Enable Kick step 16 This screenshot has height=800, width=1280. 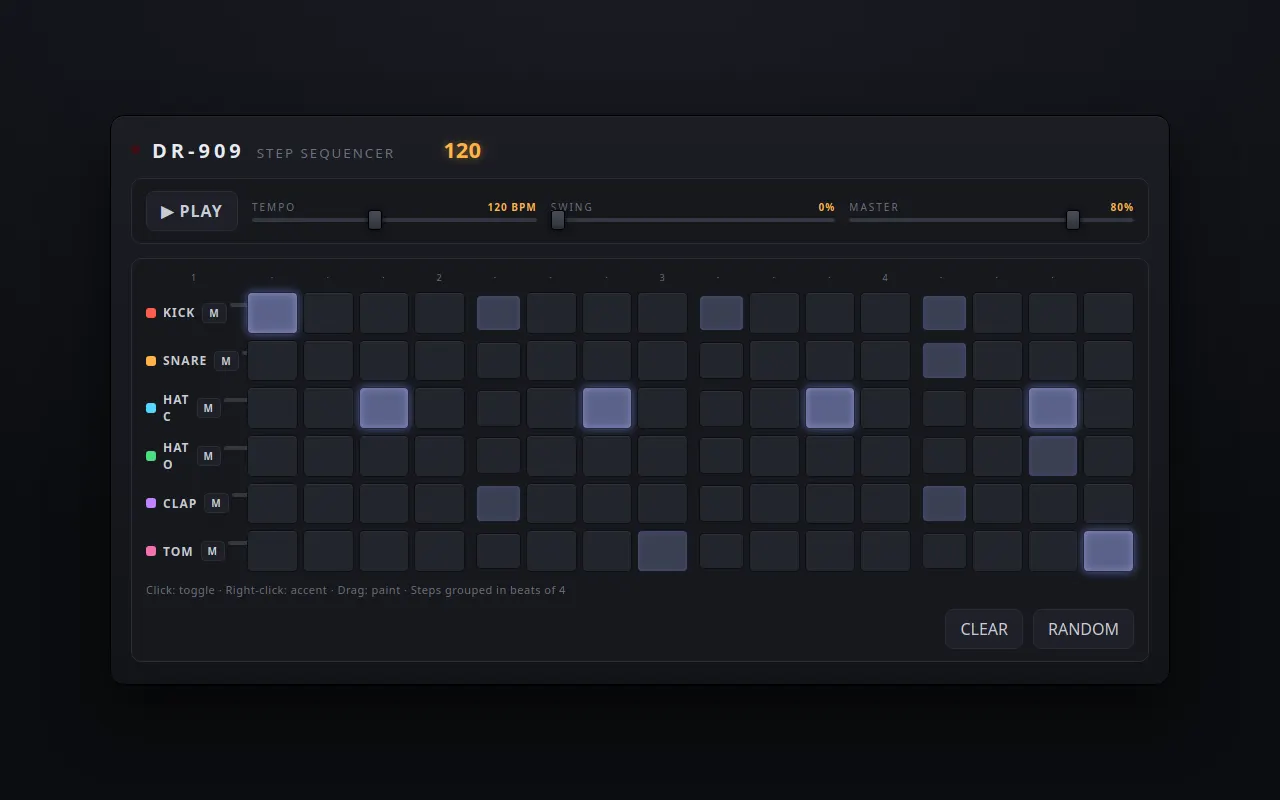[1108, 313]
